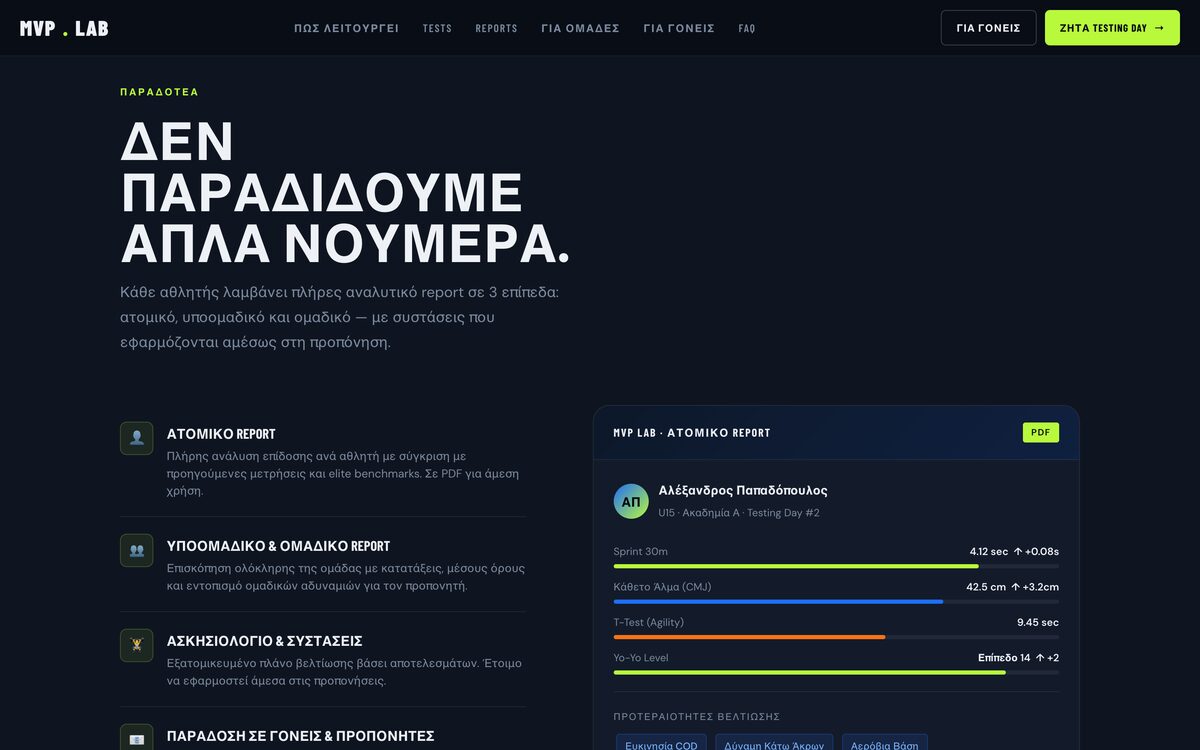The width and height of the screenshot is (1200, 750).
Task: Click the up arrow next to +3.2cm
Action: 1016,587
